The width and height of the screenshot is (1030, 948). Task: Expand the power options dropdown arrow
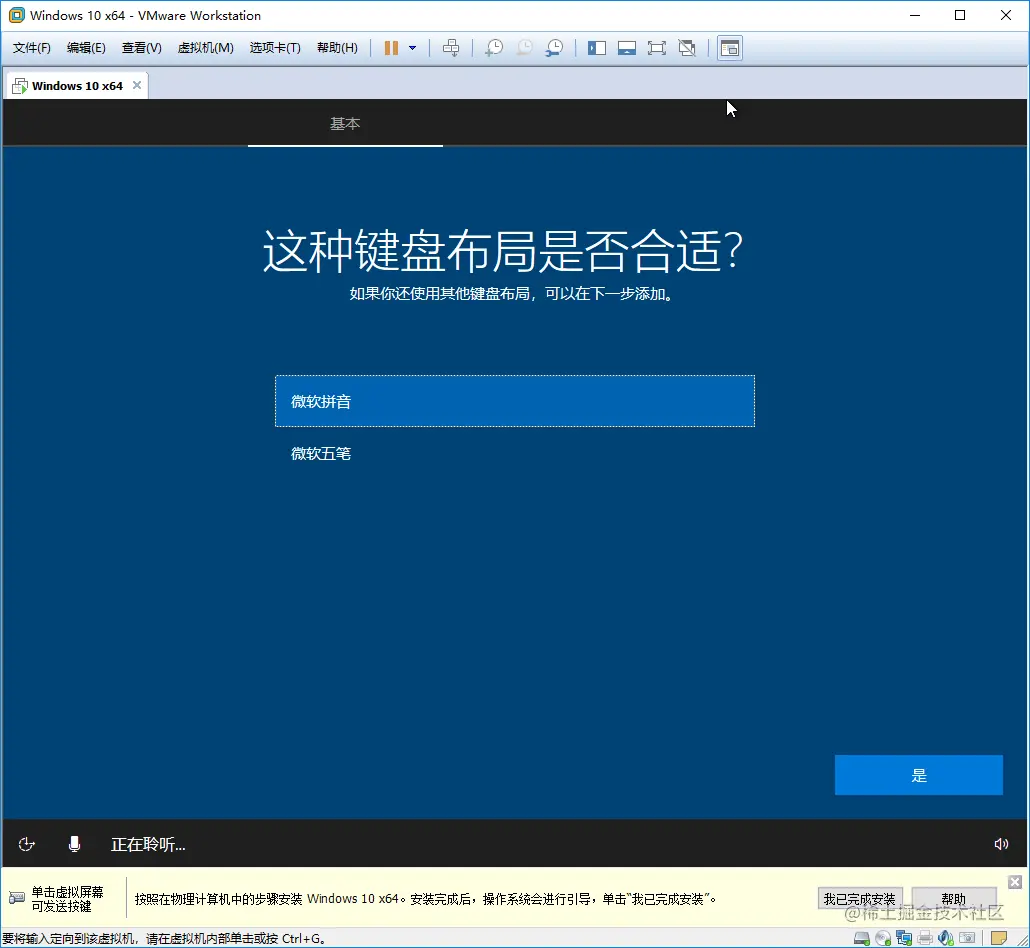point(413,48)
